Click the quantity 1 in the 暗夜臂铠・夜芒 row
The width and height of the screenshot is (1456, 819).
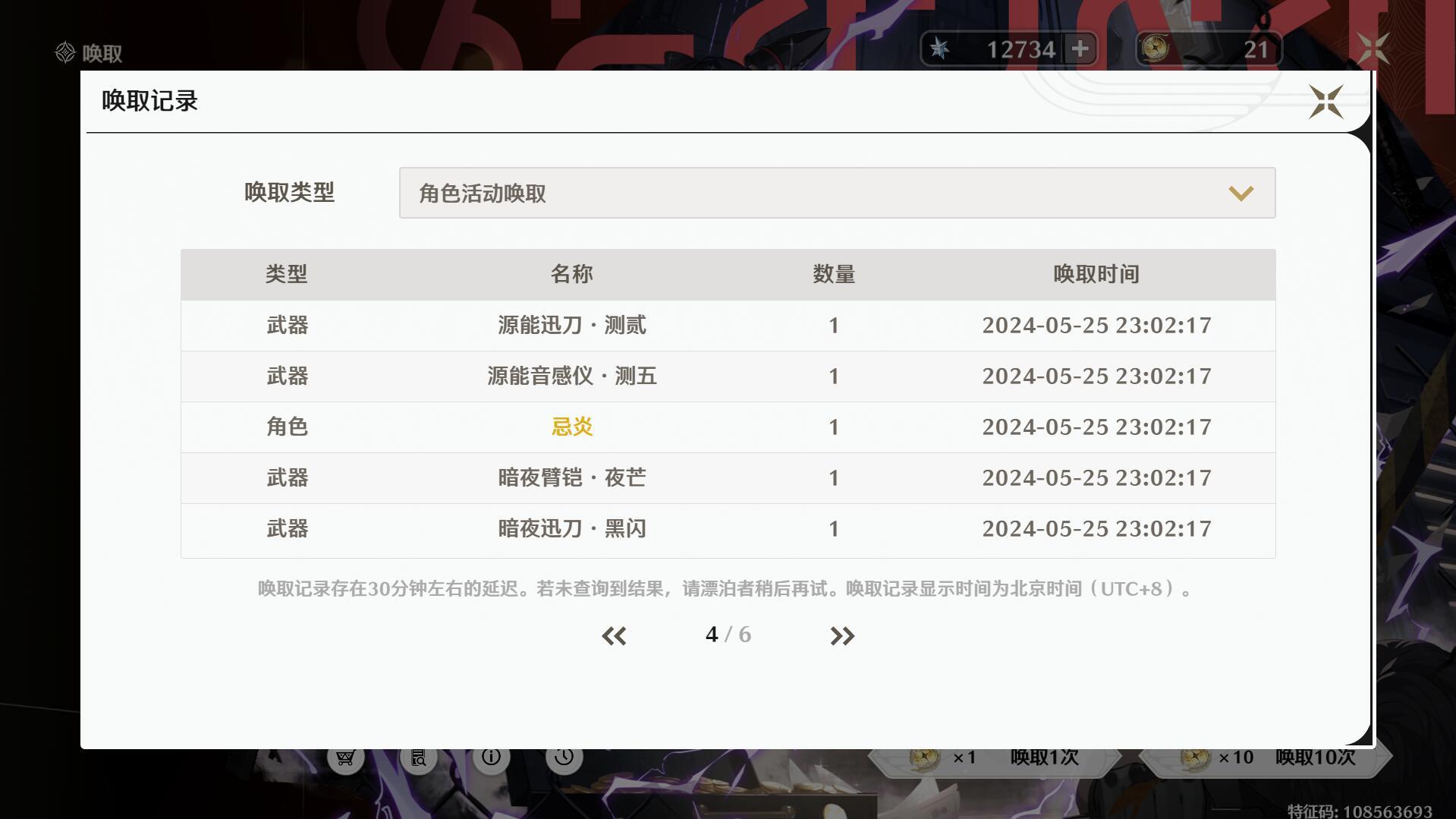(x=834, y=479)
